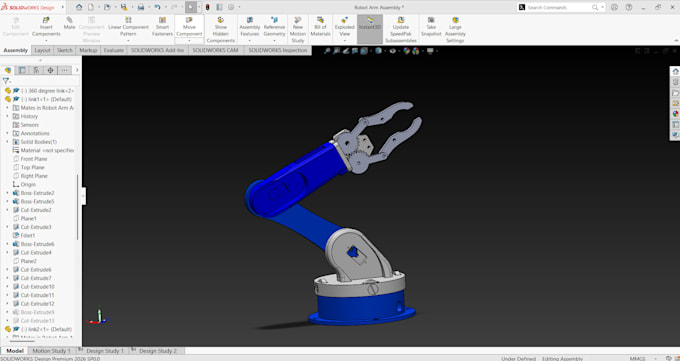680x361 pixels.
Task: Switch to the Assembly ribbon tab
Action: point(16,50)
